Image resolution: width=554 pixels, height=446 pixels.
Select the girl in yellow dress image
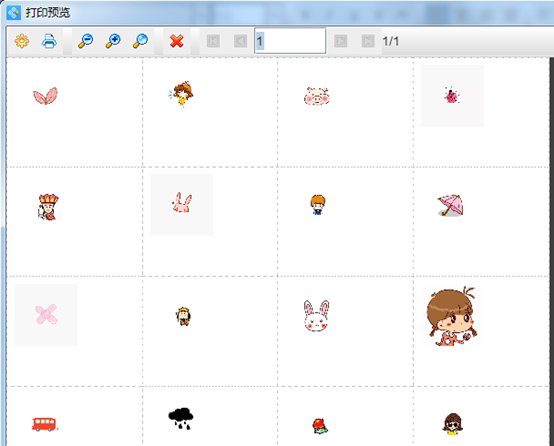(181, 93)
